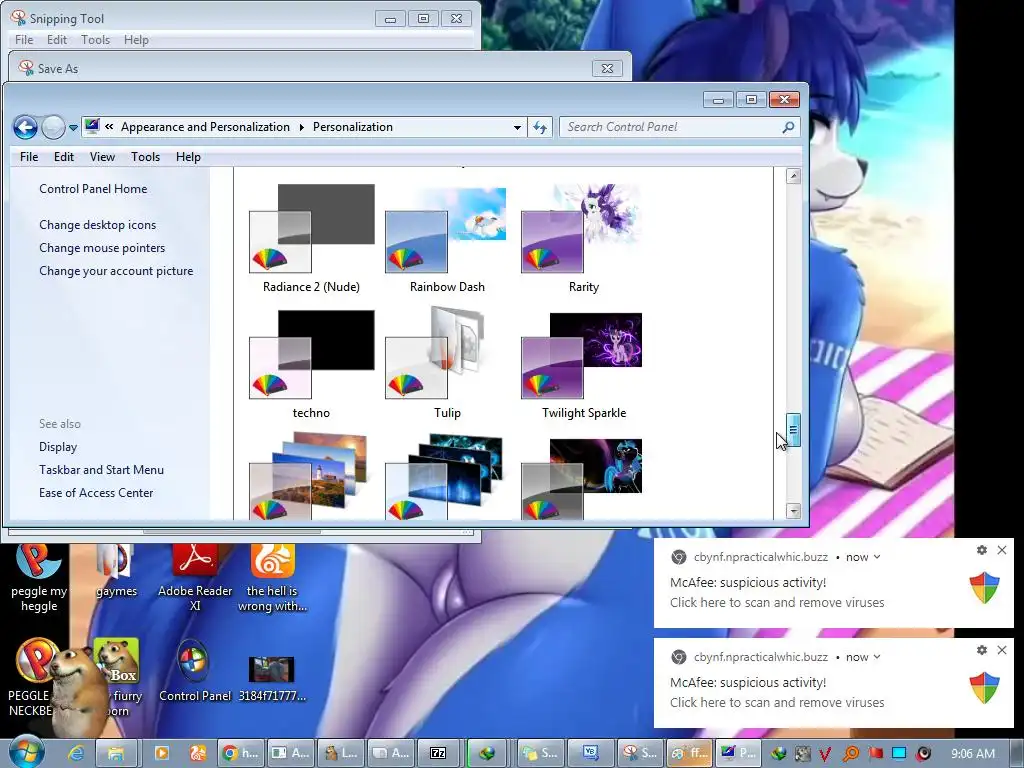Click the vertical scrollbar thumb
1024x768 pixels.
(793, 430)
